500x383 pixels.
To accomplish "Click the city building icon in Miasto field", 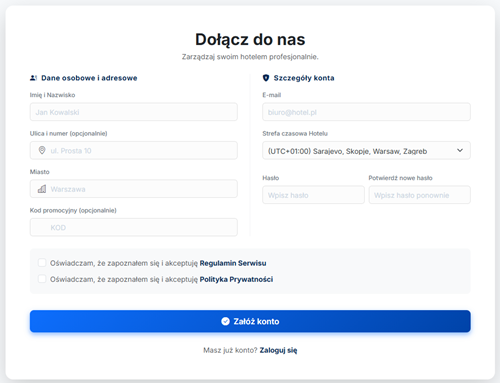I will (42, 189).
